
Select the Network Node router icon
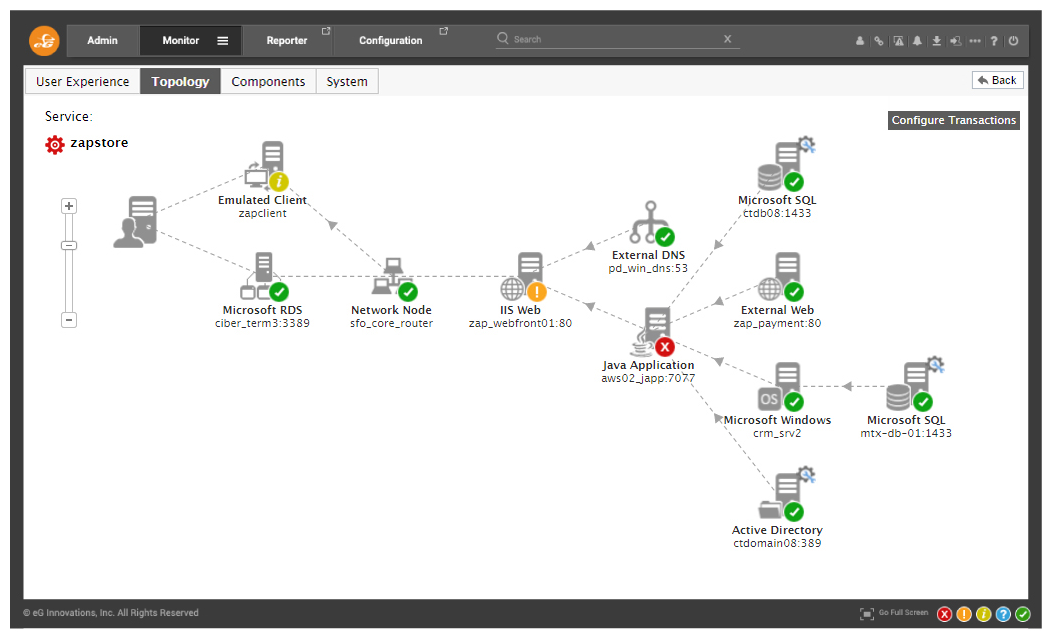(x=395, y=278)
